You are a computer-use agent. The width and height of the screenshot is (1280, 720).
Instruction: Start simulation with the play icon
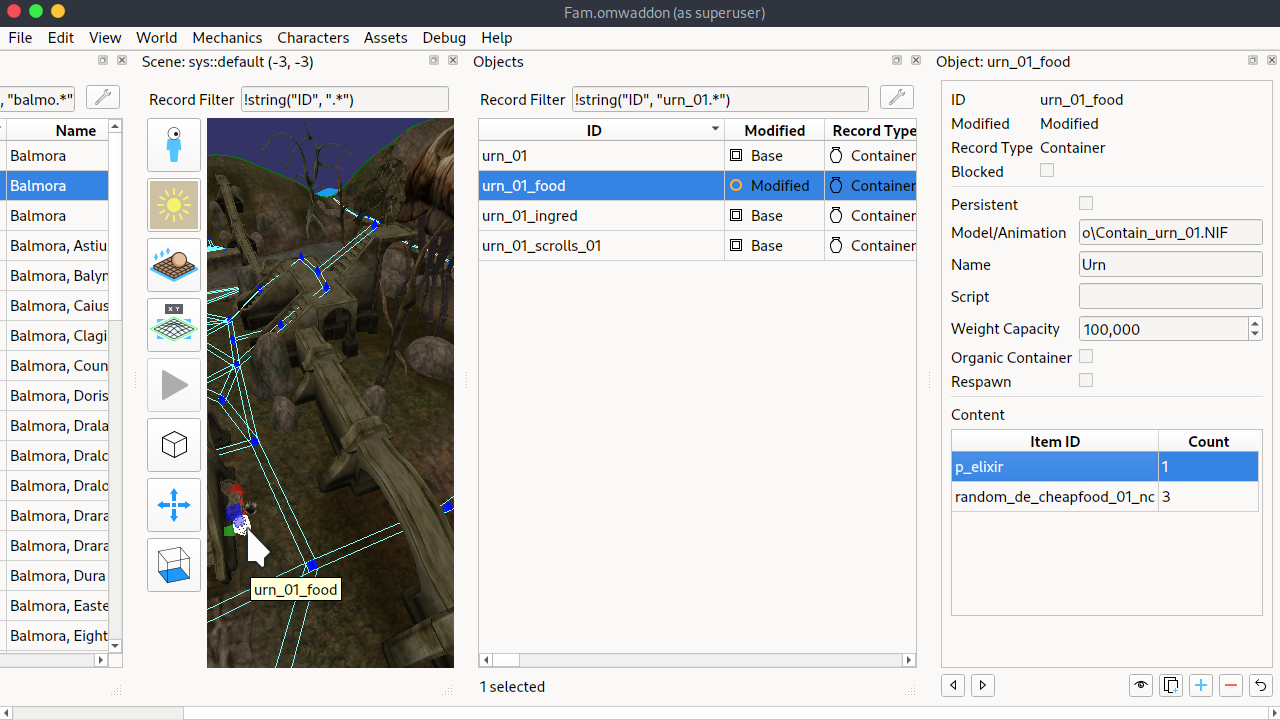tap(174, 385)
